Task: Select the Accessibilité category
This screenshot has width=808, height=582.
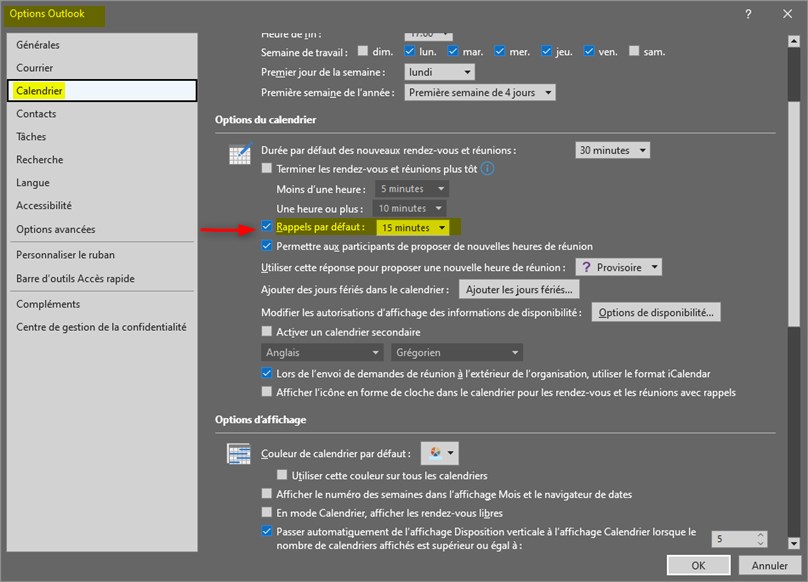Action: click(102, 206)
